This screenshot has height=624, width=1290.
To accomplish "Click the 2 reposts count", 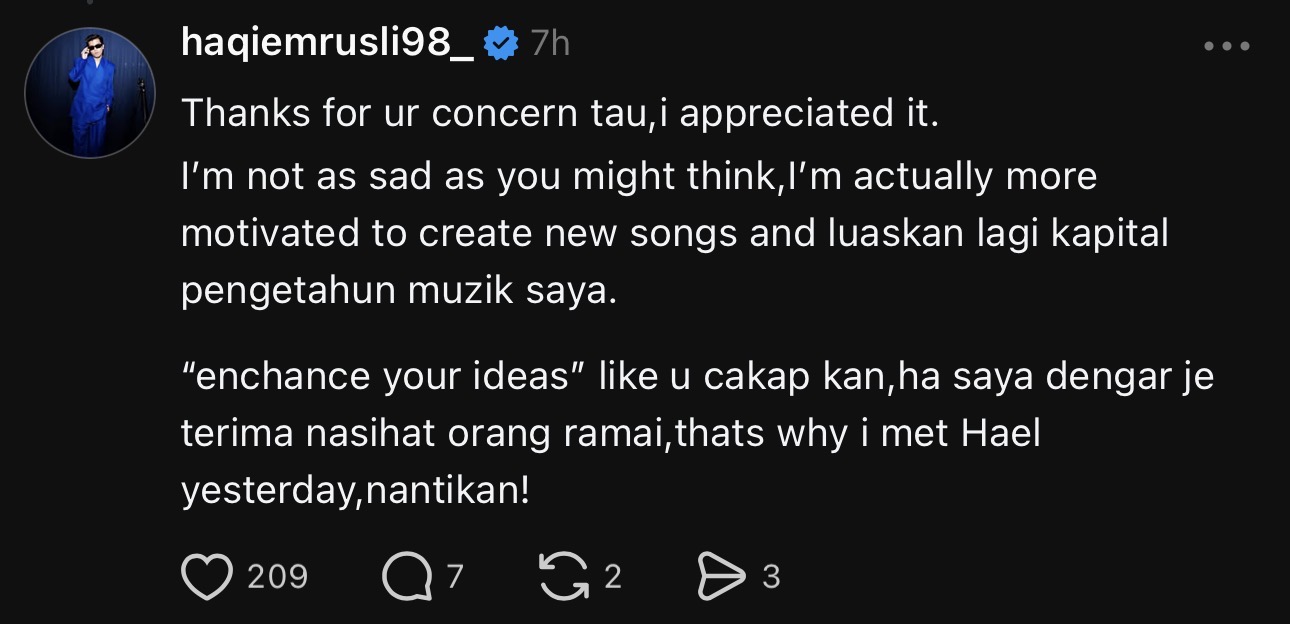I will click(612, 577).
